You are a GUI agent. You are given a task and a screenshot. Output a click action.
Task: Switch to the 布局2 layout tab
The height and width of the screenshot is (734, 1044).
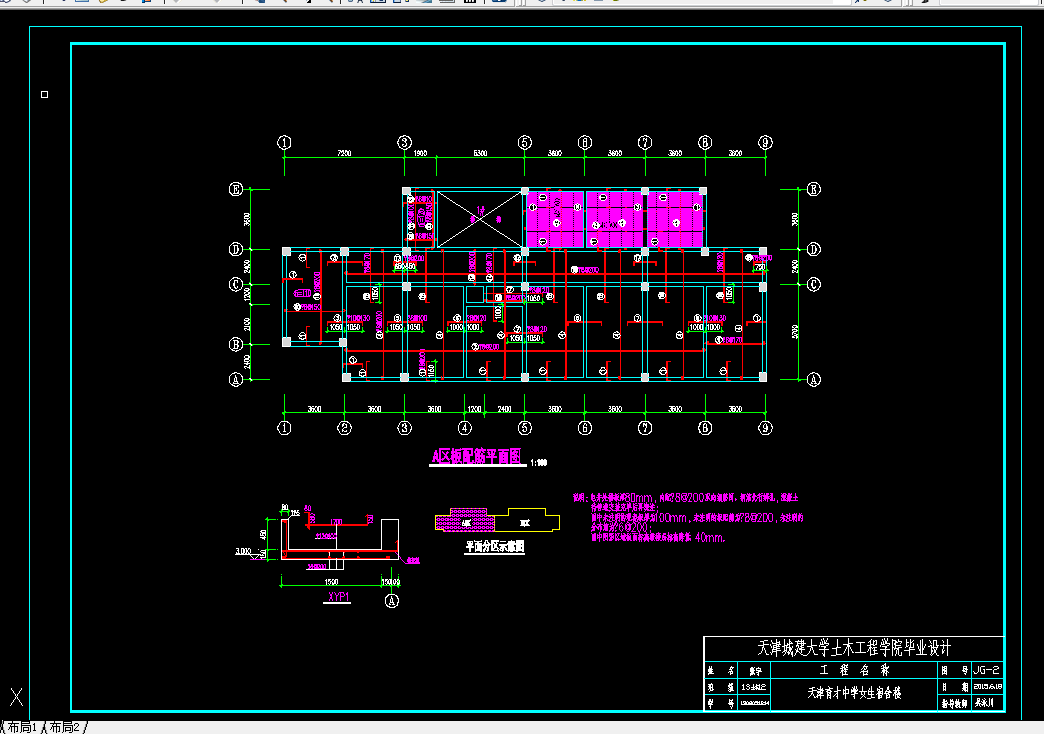65,727
